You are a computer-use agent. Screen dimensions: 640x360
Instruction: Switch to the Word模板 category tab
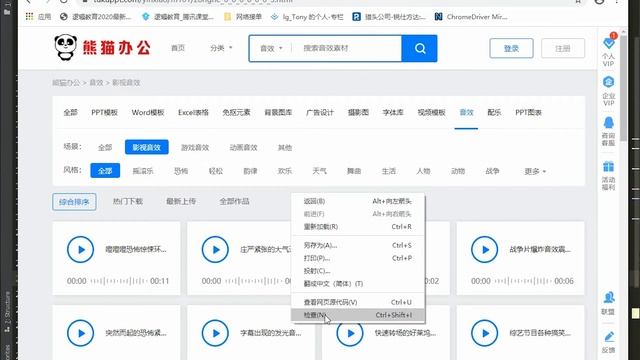tap(148, 112)
